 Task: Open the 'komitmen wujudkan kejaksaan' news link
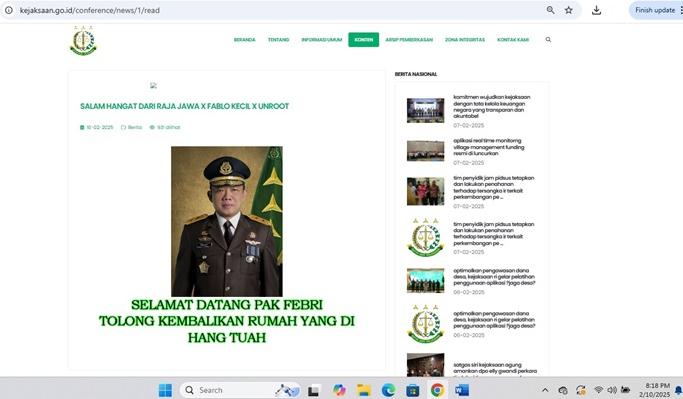(491, 106)
